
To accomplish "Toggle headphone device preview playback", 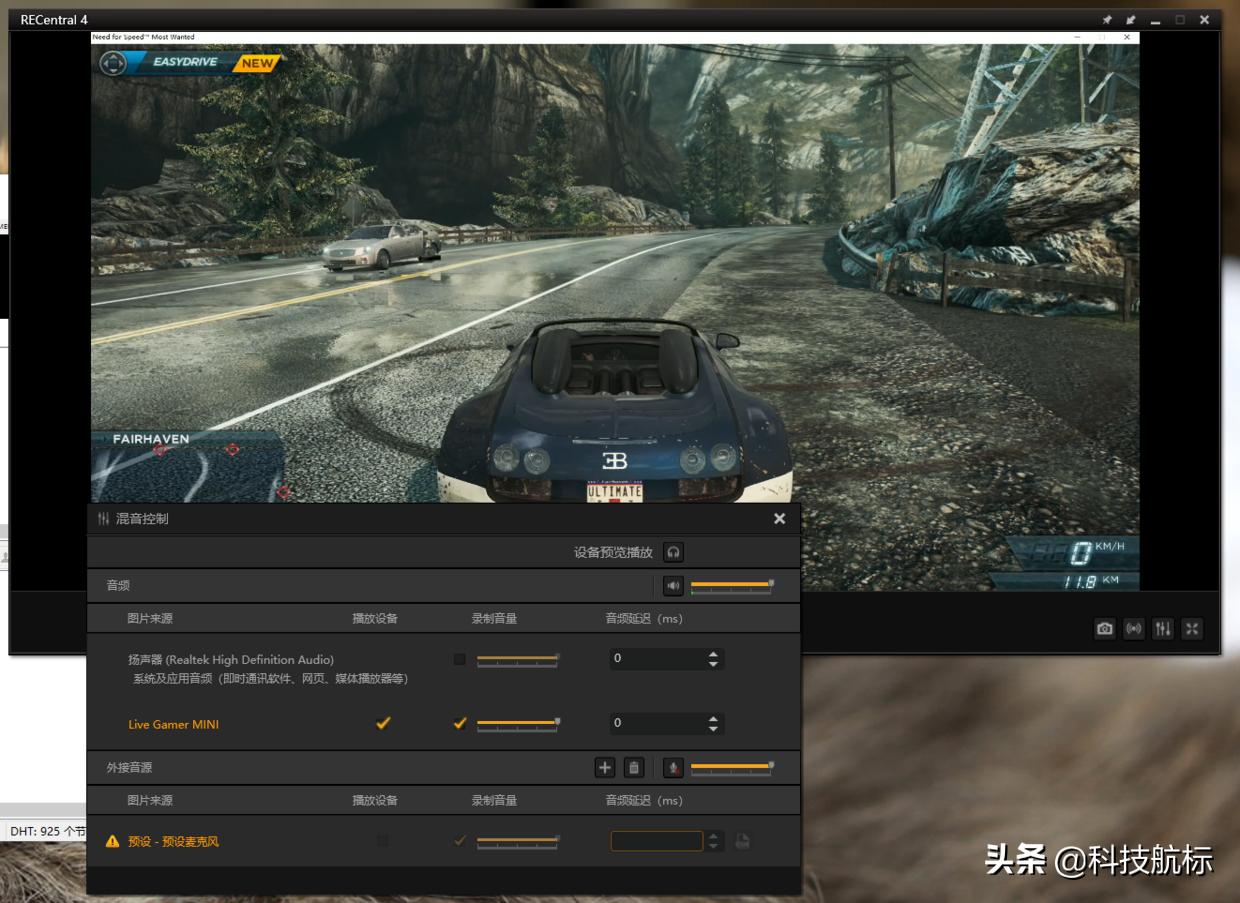I will tap(674, 552).
